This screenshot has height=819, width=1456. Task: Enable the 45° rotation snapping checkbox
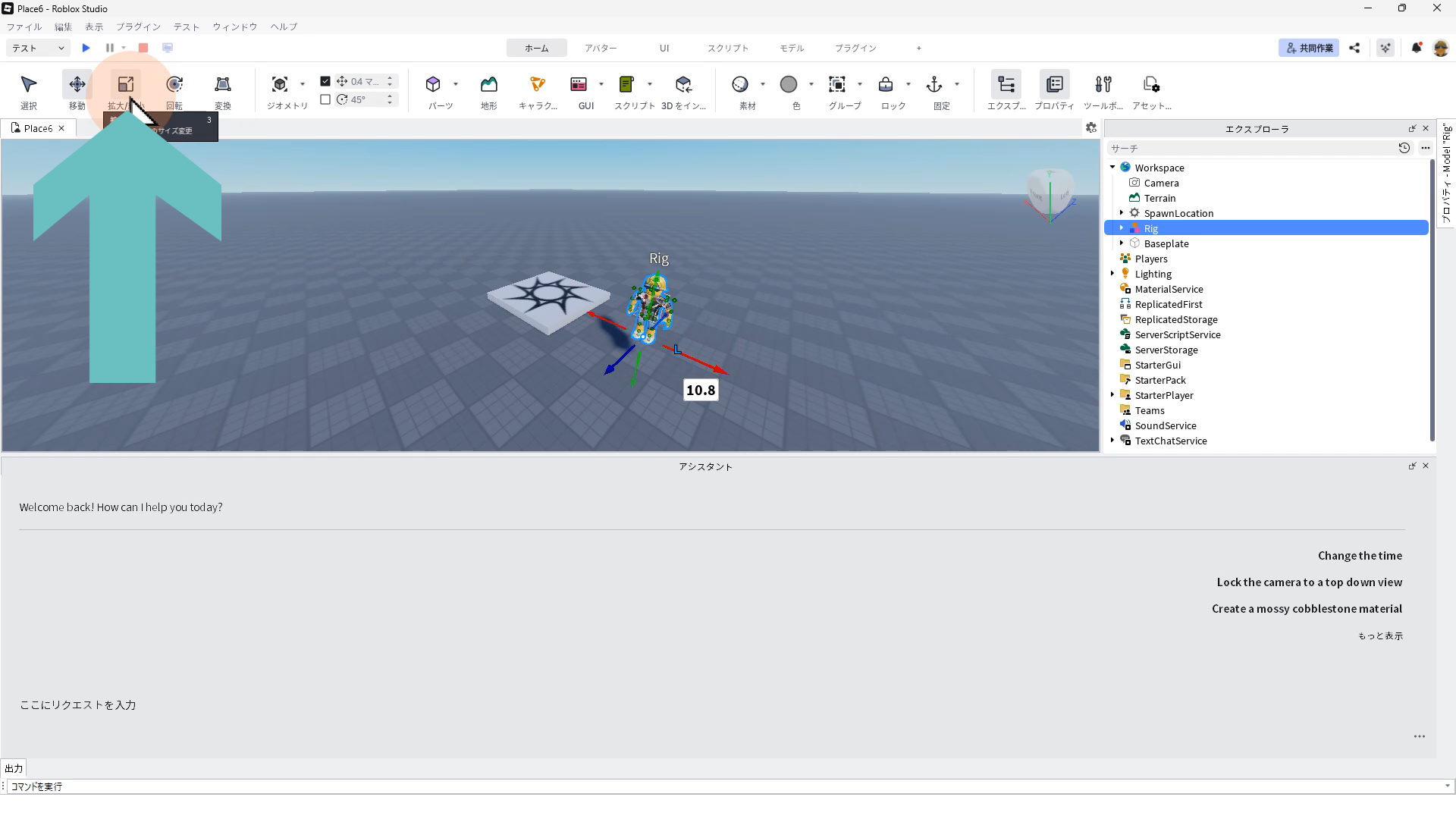coord(325,99)
